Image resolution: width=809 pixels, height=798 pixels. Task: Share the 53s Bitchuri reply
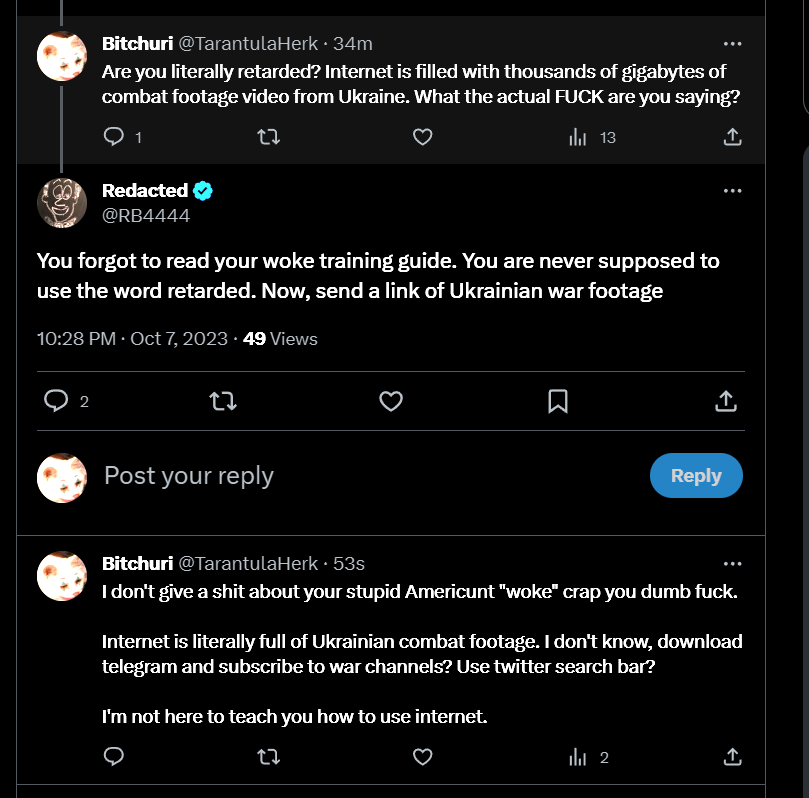click(x=732, y=757)
